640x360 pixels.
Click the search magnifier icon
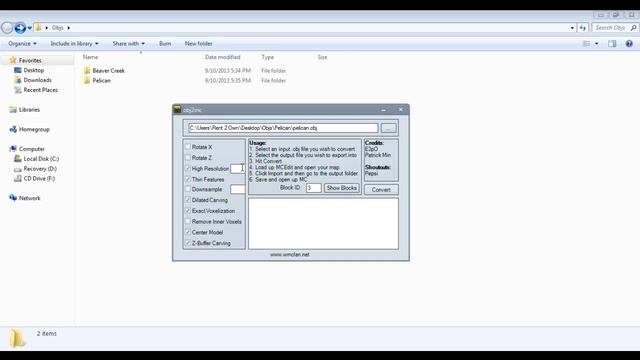point(633,28)
